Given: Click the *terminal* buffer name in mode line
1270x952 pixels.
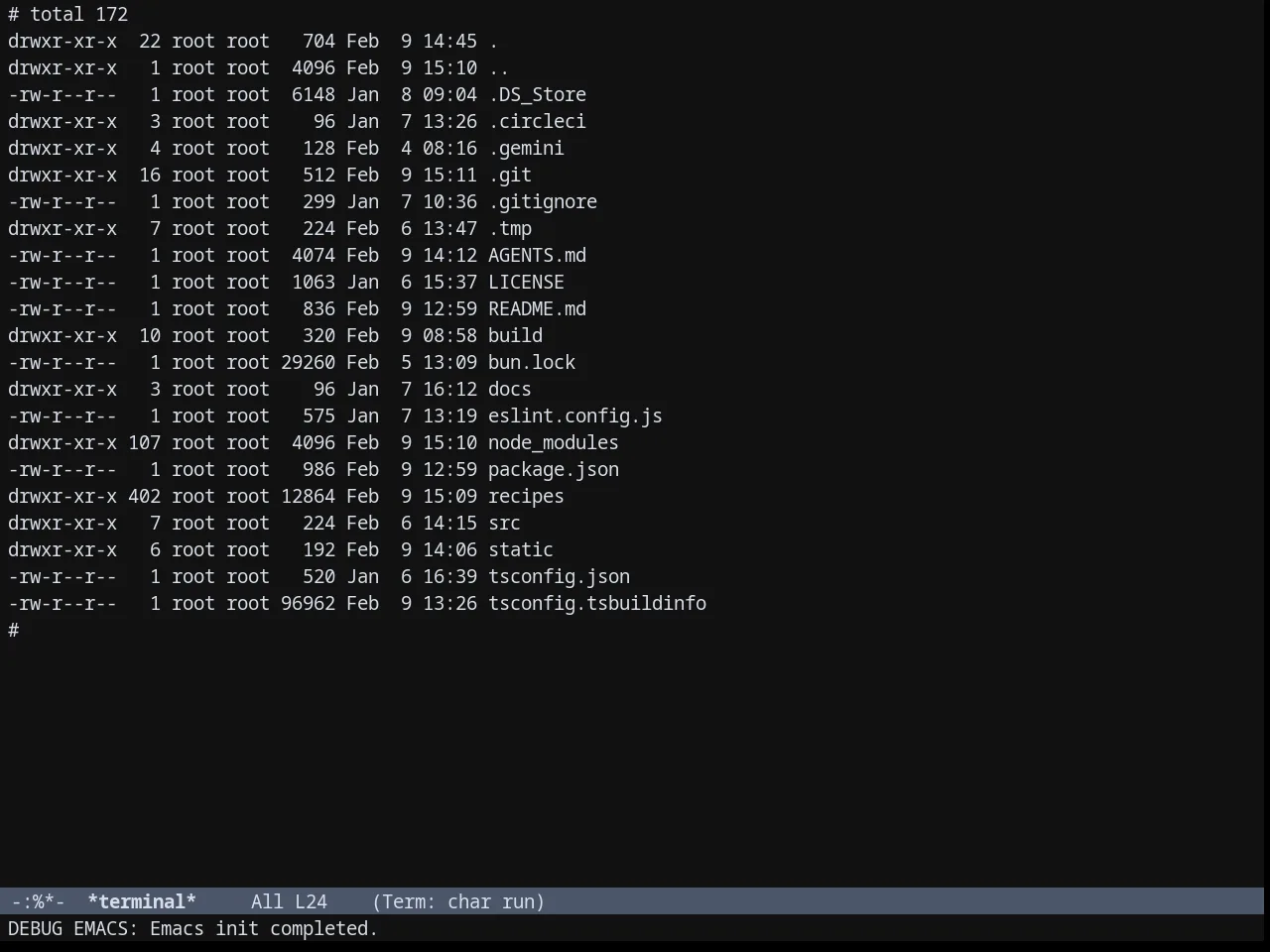Looking at the screenshot, I should click(142, 901).
